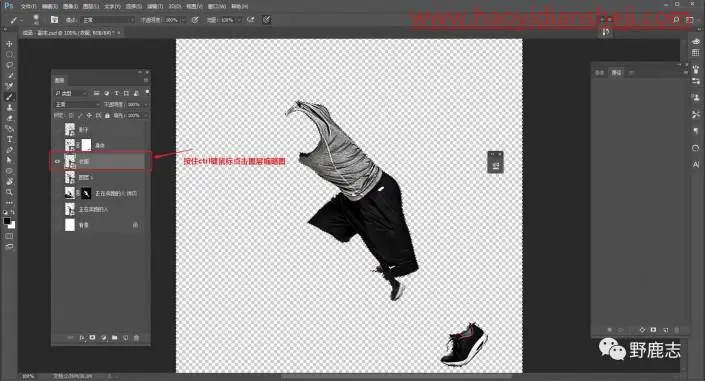Open brush blend mode dropdown in options bar
Screen dimensions: 705x381
click(108, 20)
